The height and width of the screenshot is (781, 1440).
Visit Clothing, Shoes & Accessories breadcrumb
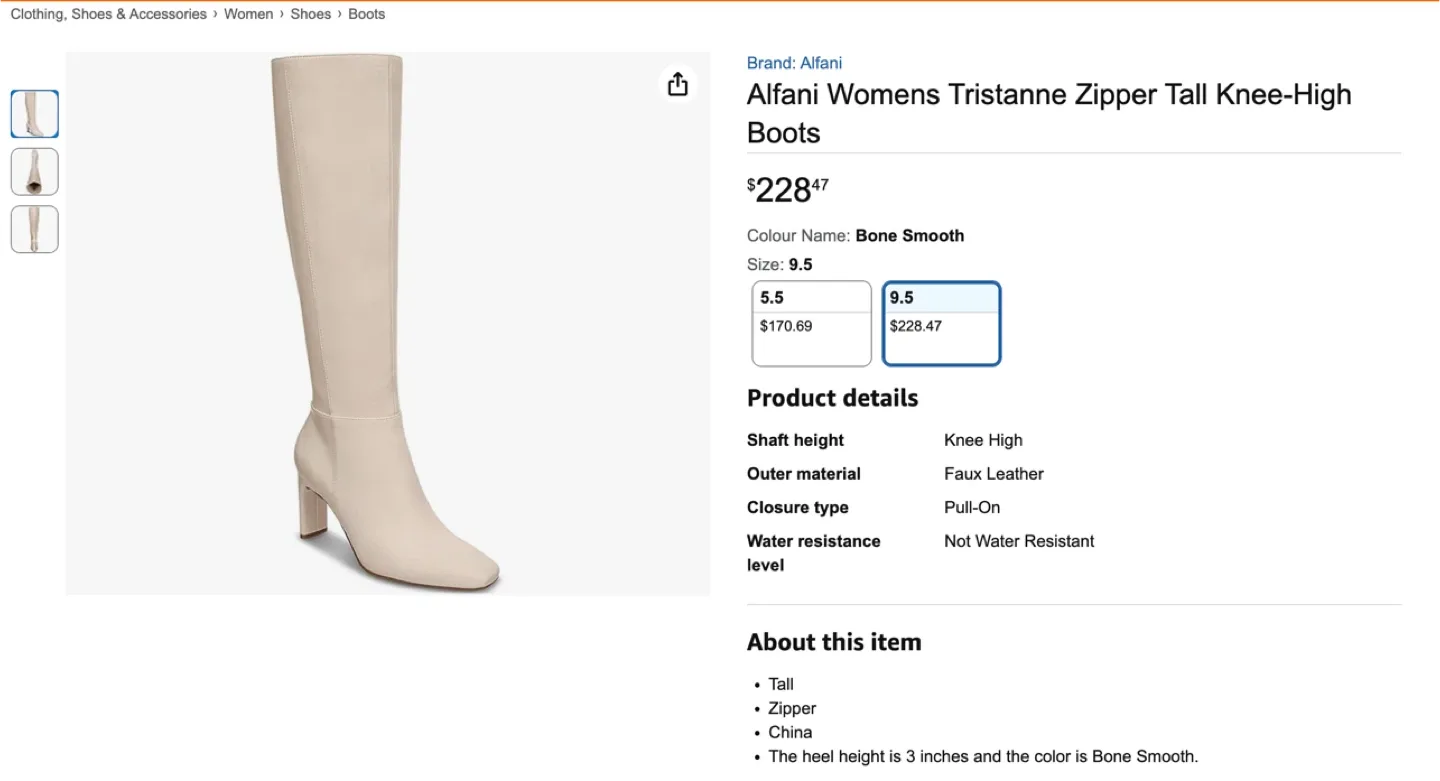[107, 13]
